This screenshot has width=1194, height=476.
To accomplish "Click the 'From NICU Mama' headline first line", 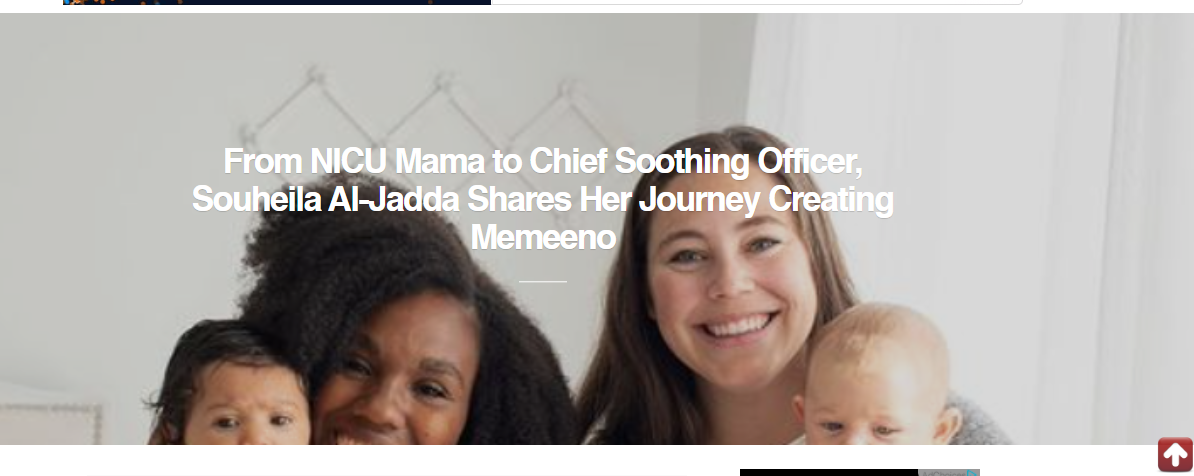I will point(542,161).
